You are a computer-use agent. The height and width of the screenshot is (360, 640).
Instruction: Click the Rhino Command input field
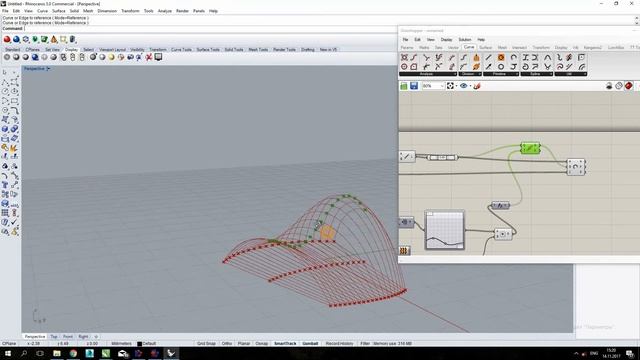tap(210, 29)
